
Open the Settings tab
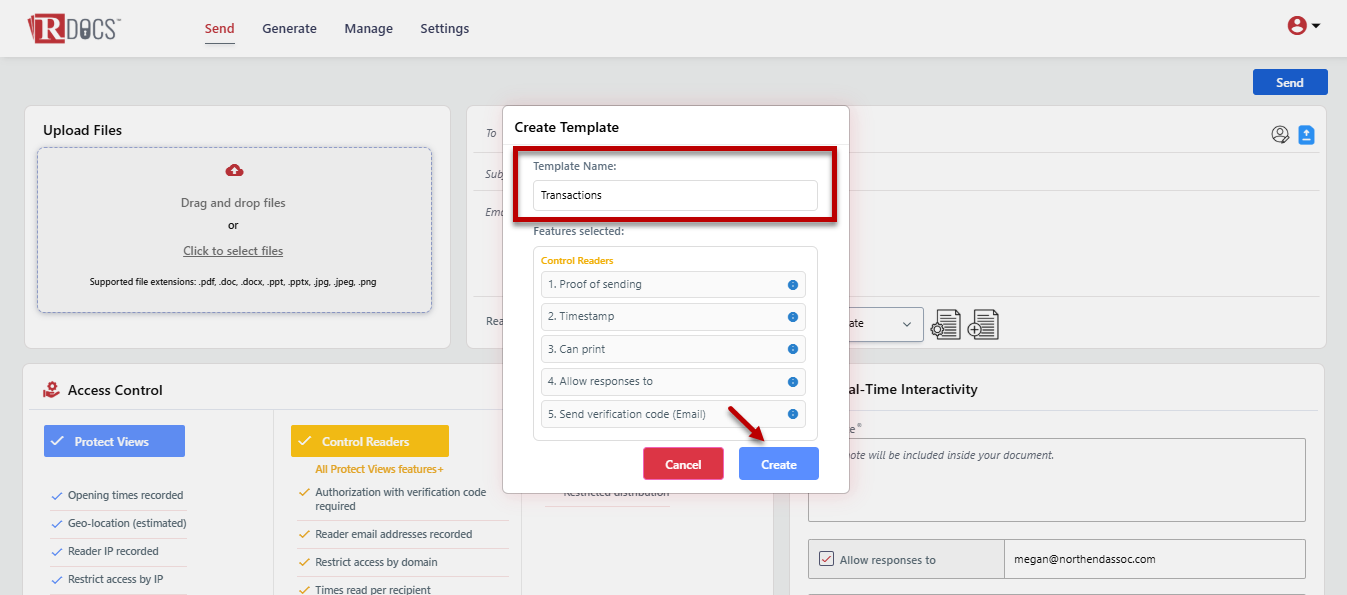tap(444, 29)
